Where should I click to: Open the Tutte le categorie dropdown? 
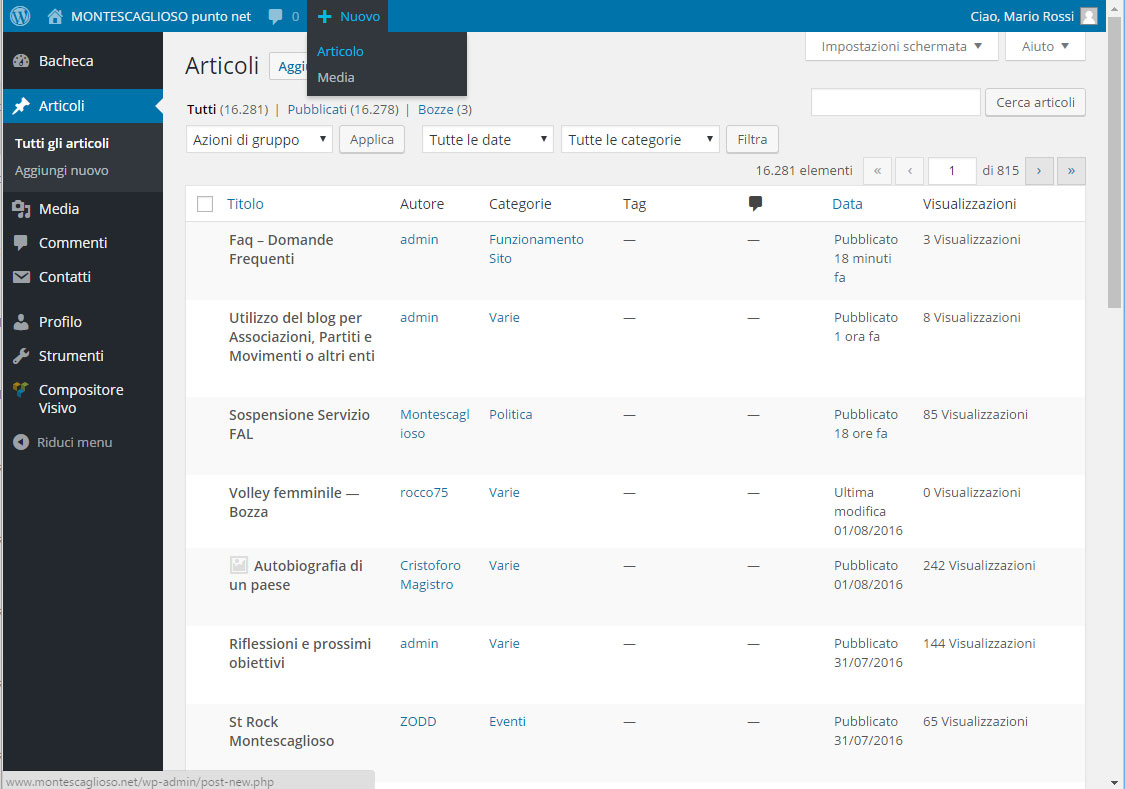click(x=640, y=140)
